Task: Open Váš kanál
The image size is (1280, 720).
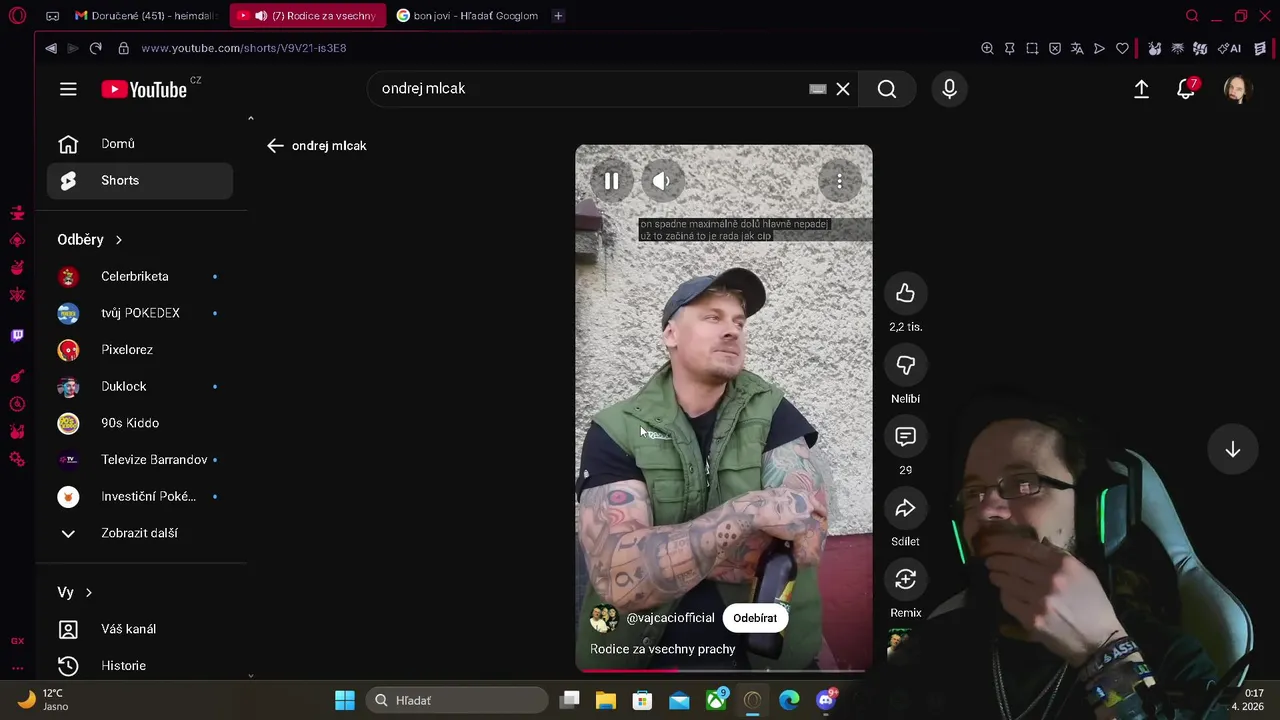Action: (140, 629)
